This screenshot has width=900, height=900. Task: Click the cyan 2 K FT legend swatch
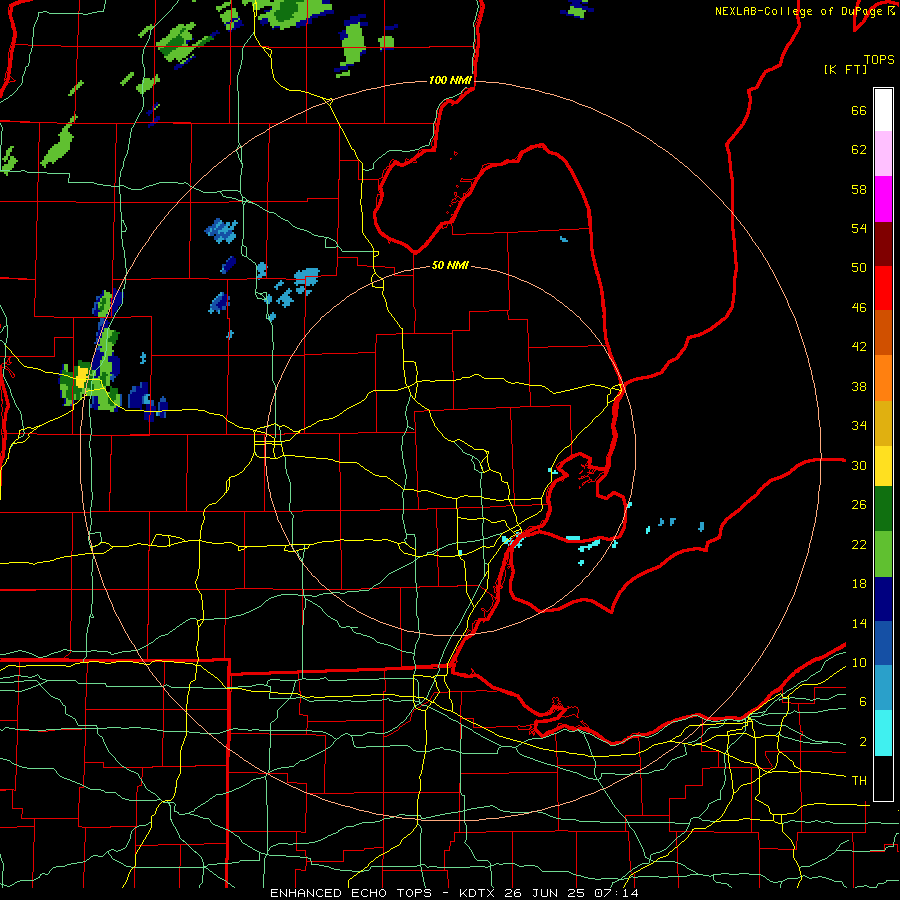click(x=883, y=733)
